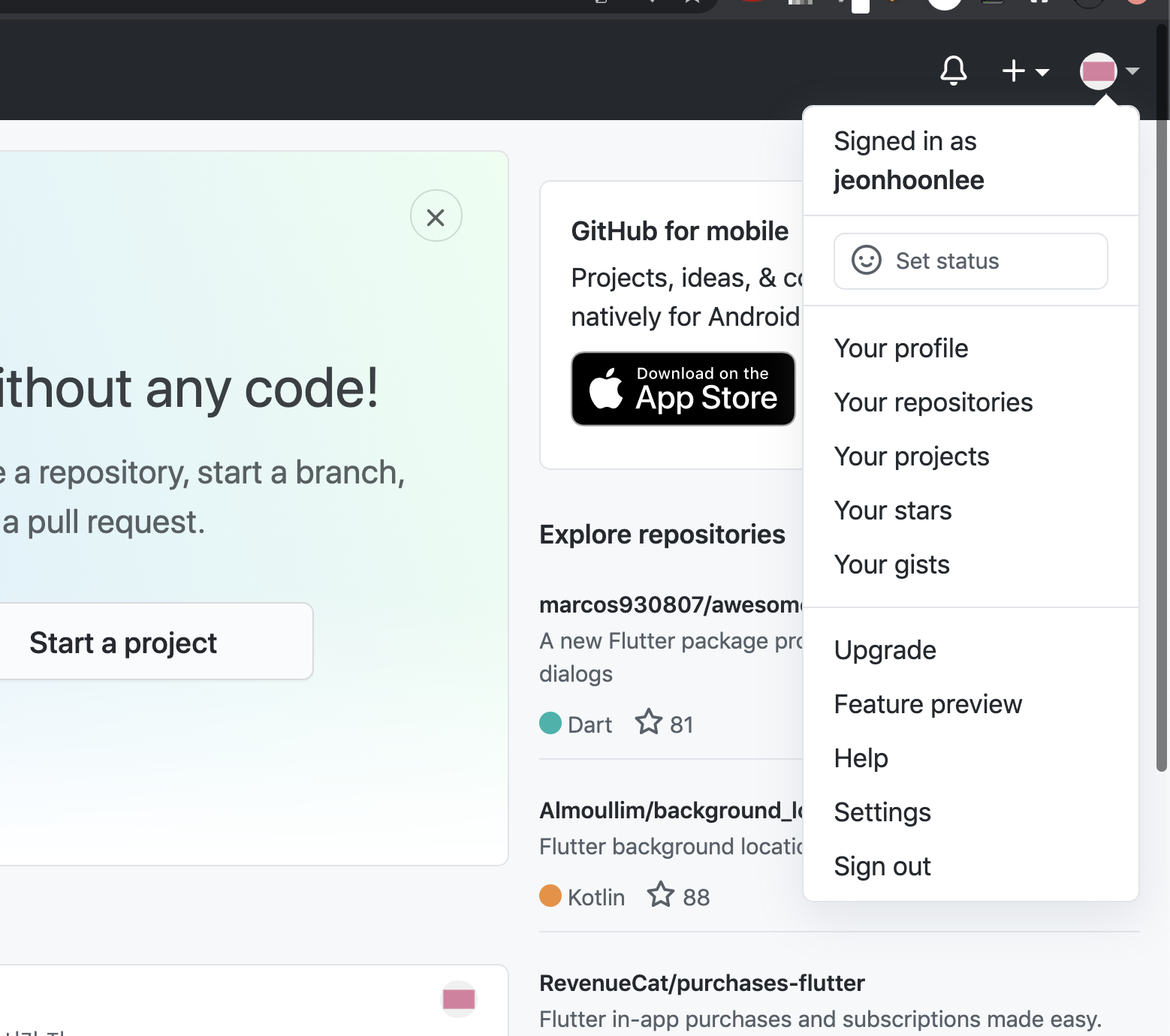
Task: Open Settings from the user menu
Action: (x=970, y=812)
